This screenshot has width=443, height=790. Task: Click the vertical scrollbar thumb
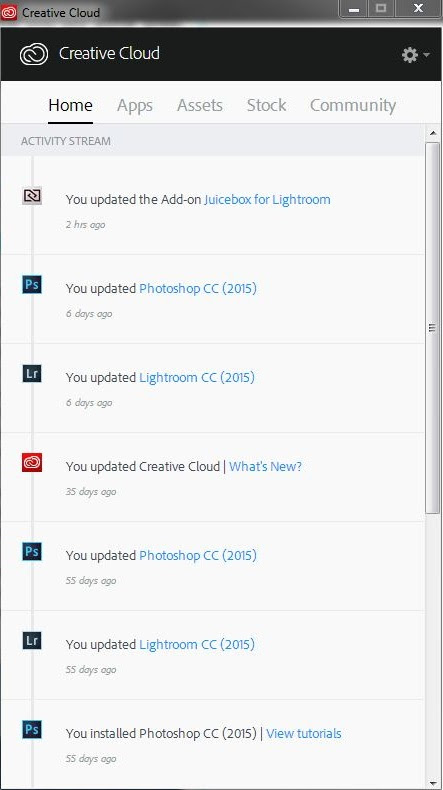coord(432,328)
